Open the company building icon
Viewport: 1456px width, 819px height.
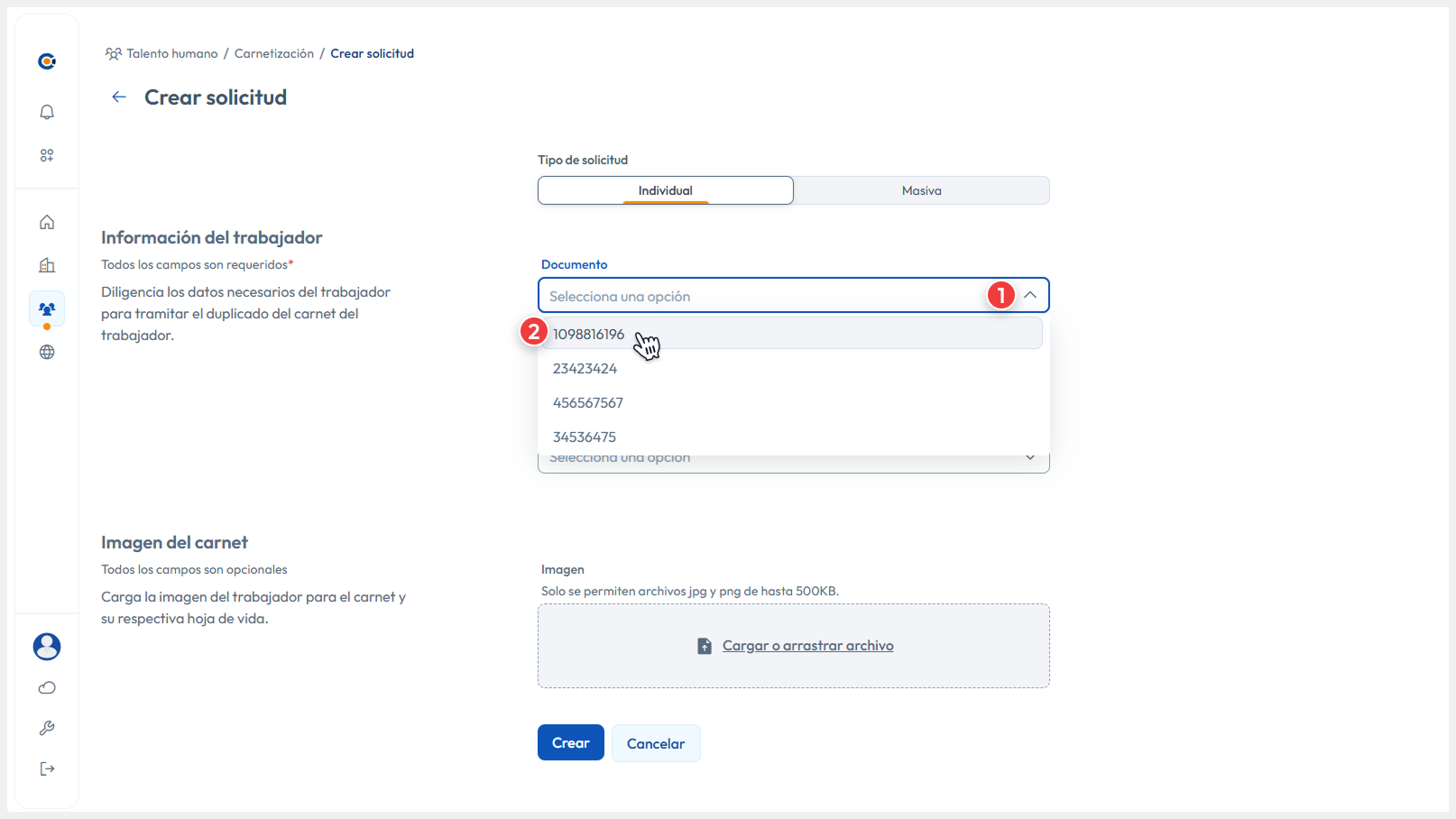(x=46, y=264)
